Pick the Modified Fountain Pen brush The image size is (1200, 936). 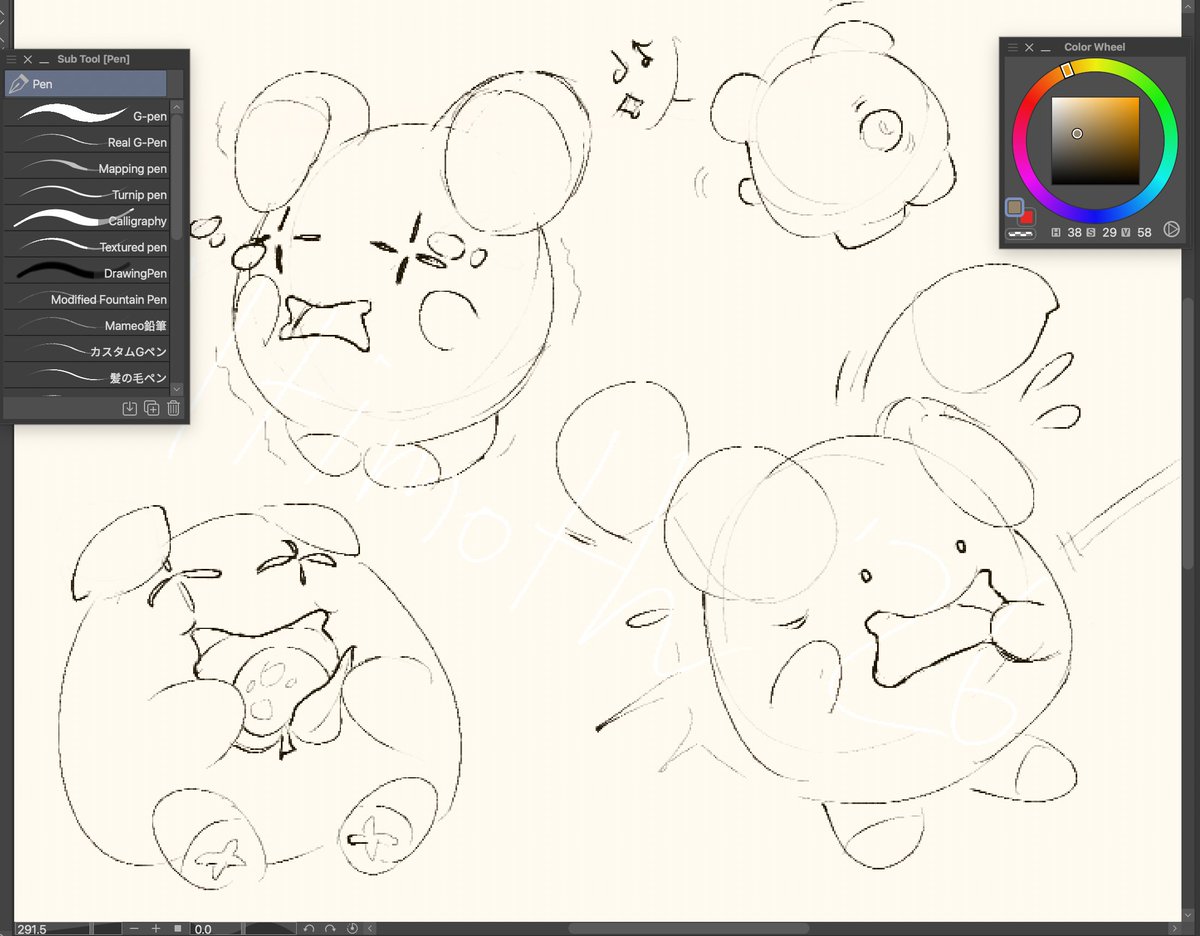click(87, 296)
